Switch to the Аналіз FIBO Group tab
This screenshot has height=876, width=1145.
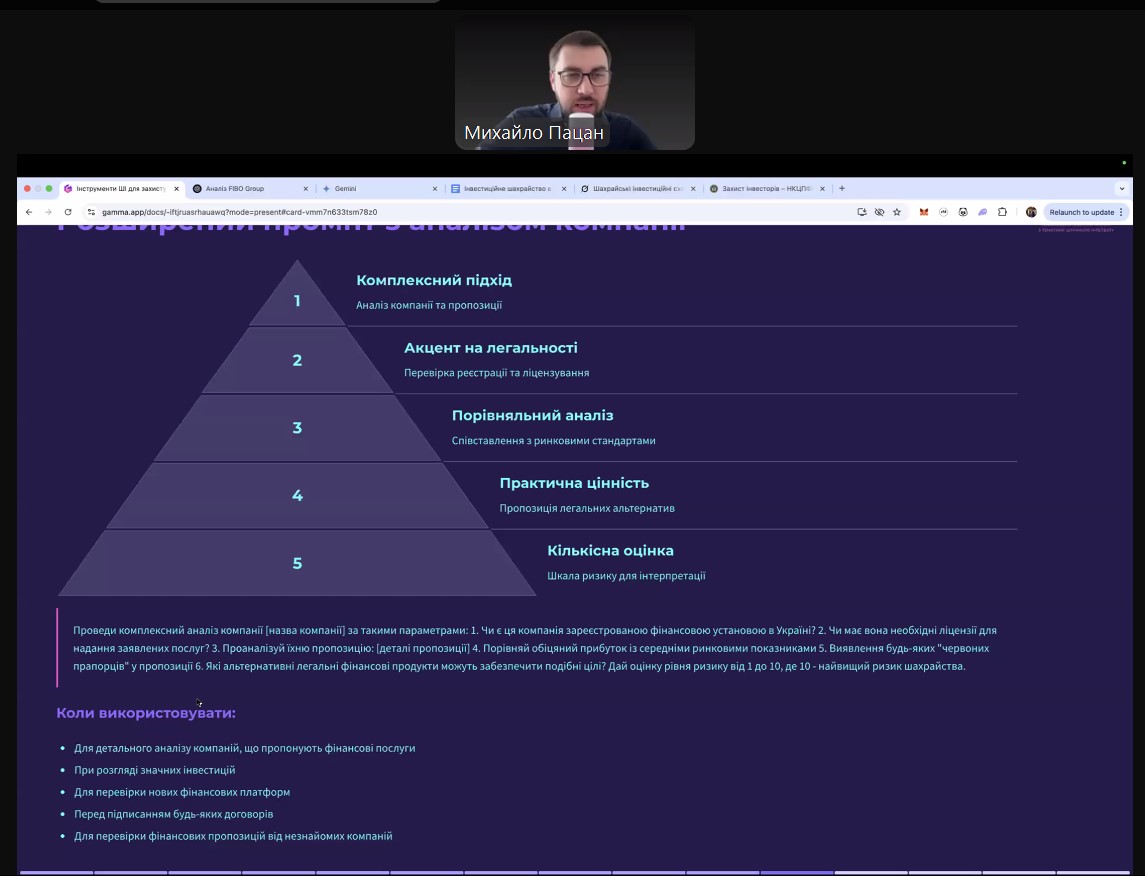[250, 188]
